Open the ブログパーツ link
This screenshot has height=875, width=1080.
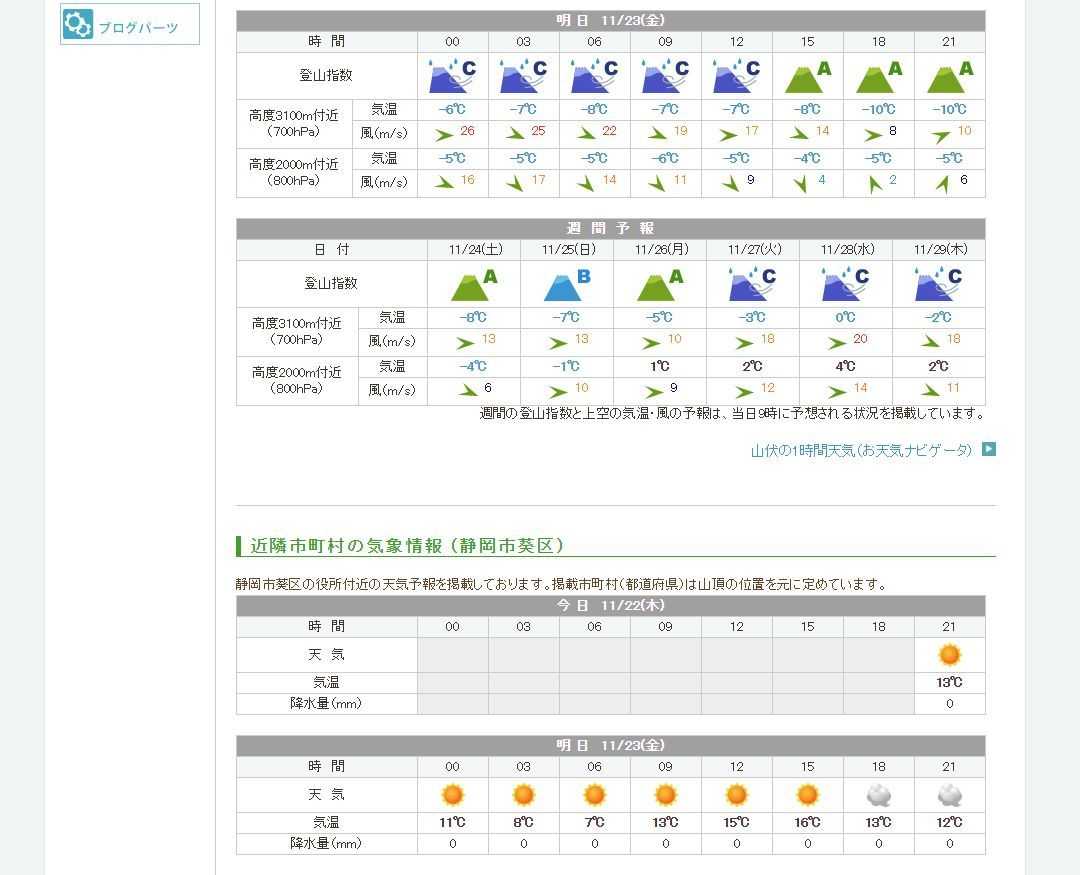point(138,28)
